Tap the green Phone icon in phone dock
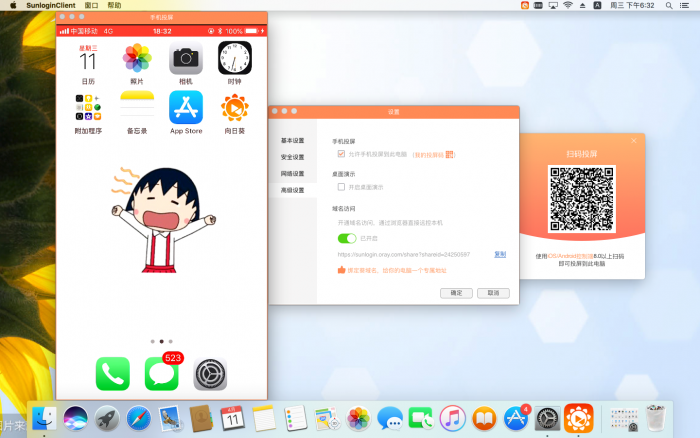Viewport: 700px width, 438px height. pos(112,374)
